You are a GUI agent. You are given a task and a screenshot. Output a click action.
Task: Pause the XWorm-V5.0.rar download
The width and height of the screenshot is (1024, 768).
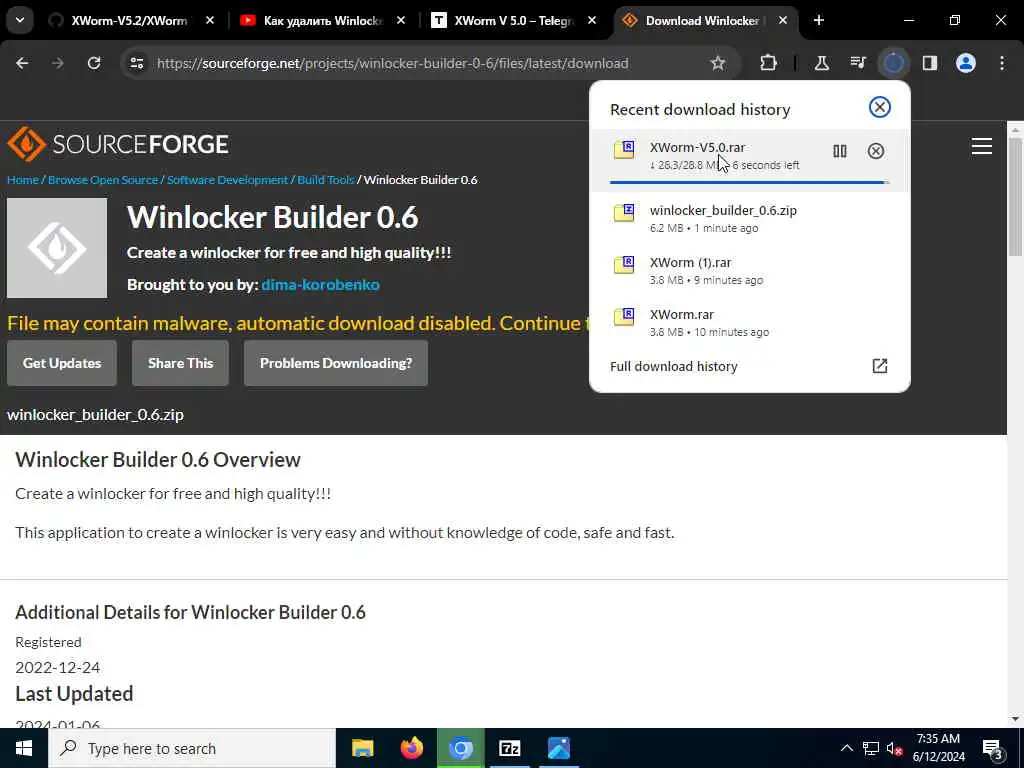click(x=840, y=152)
